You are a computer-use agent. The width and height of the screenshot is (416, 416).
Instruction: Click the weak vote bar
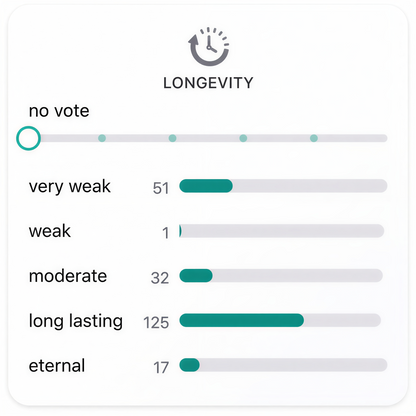coord(281,231)
